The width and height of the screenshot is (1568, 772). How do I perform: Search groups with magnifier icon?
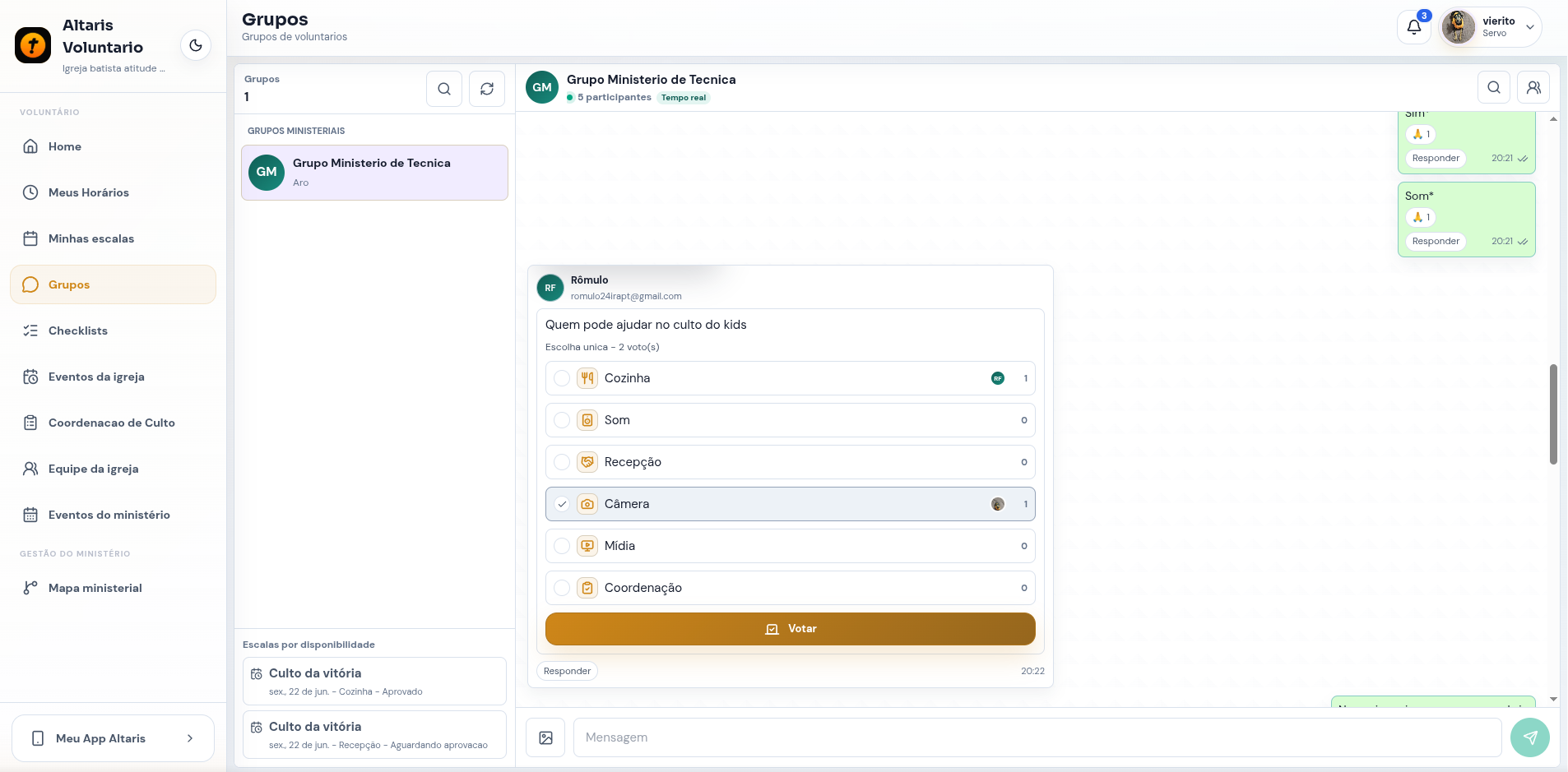coord(444,89)
